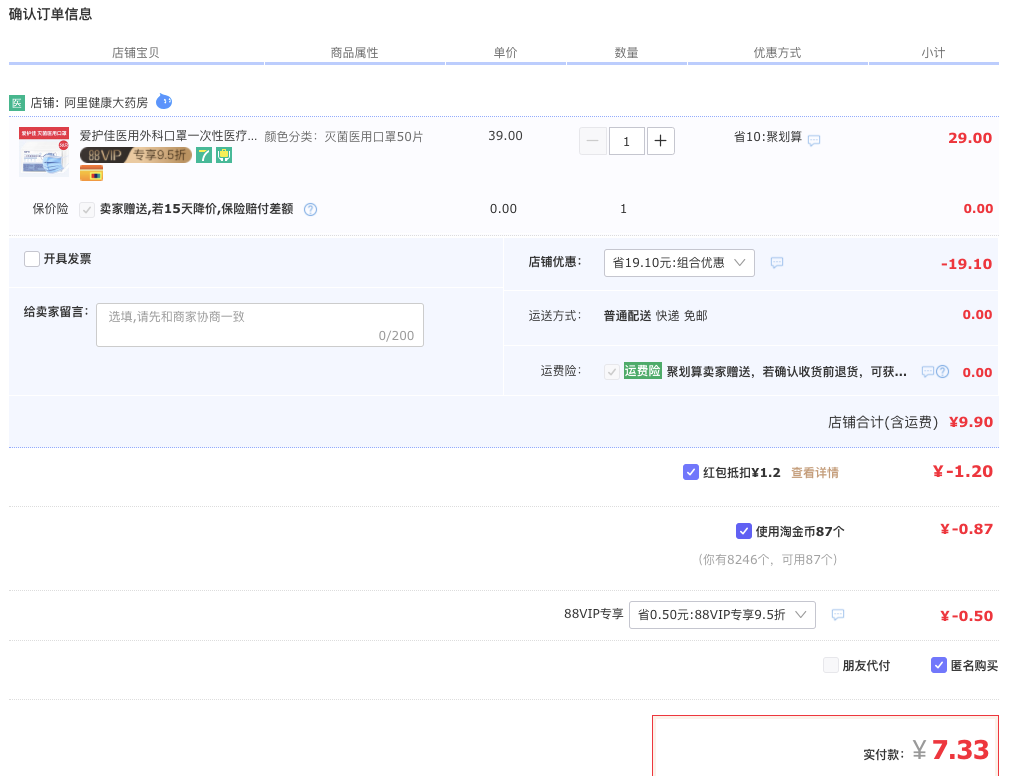Click the green 7-day return icon
Screen dimensions: 1011x776
coord(204,155)
